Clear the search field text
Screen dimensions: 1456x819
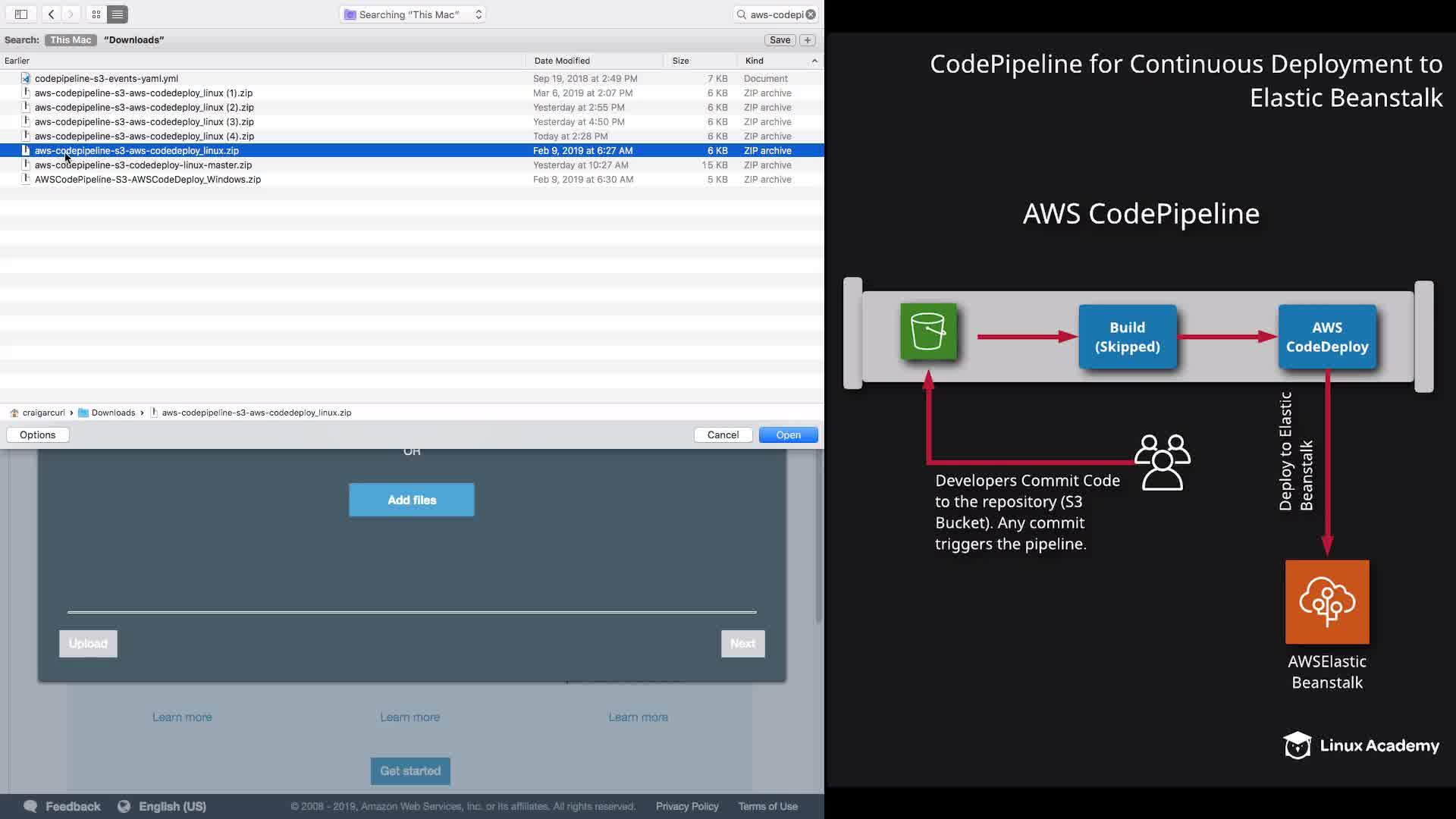coord(811,14)
